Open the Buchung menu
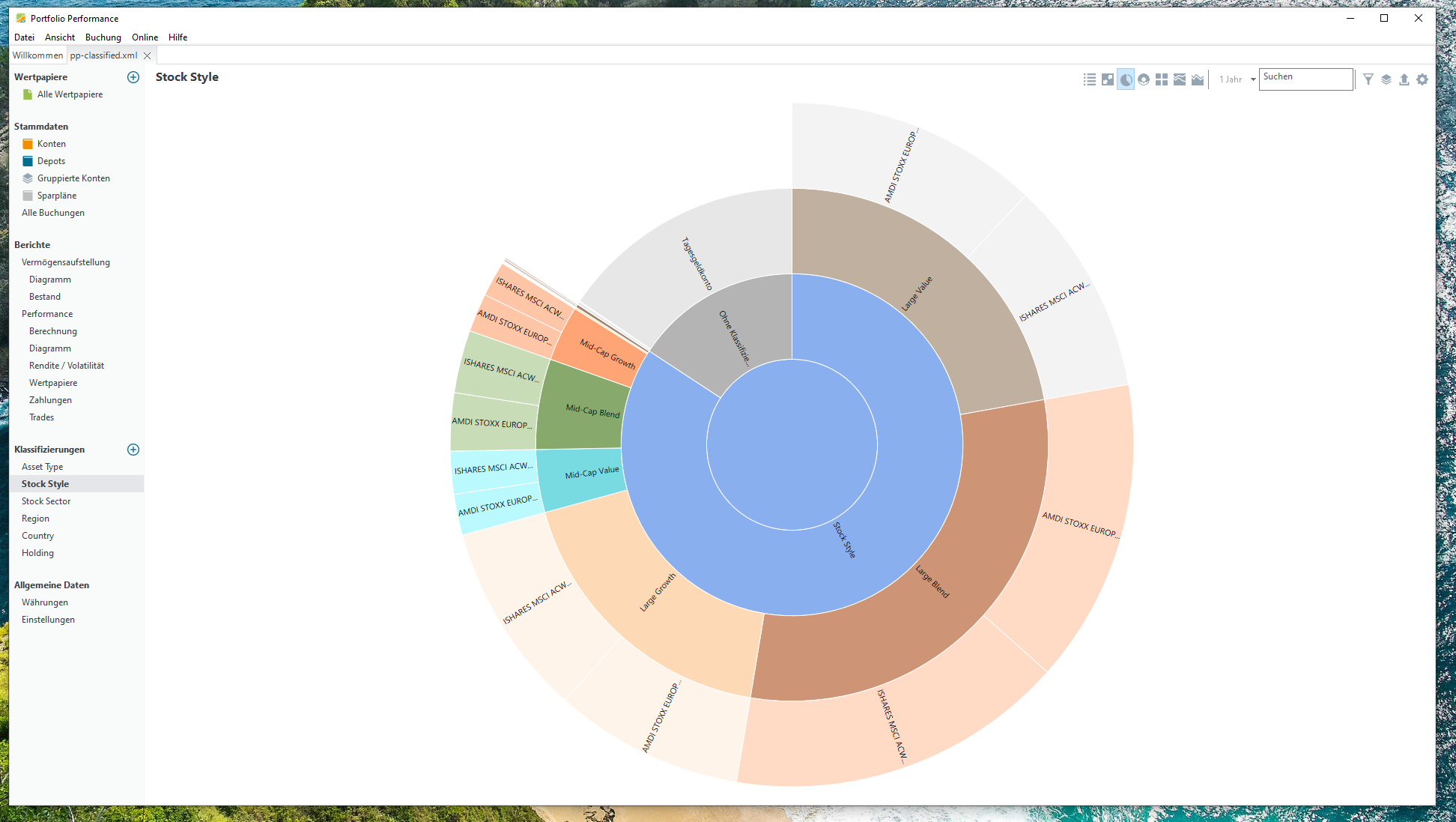Viewport: 1456px width, 822px height. [x=103, y=37]
